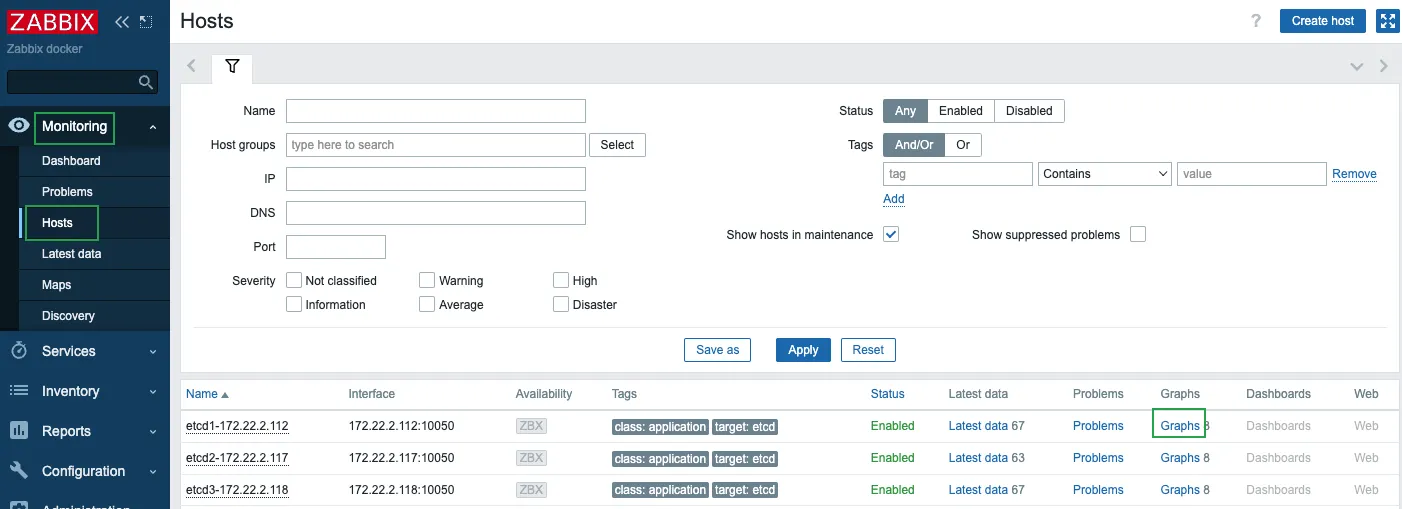Focus the tag name input field
This screenshot has width=1402, height=509.
[x=958, y=174]
